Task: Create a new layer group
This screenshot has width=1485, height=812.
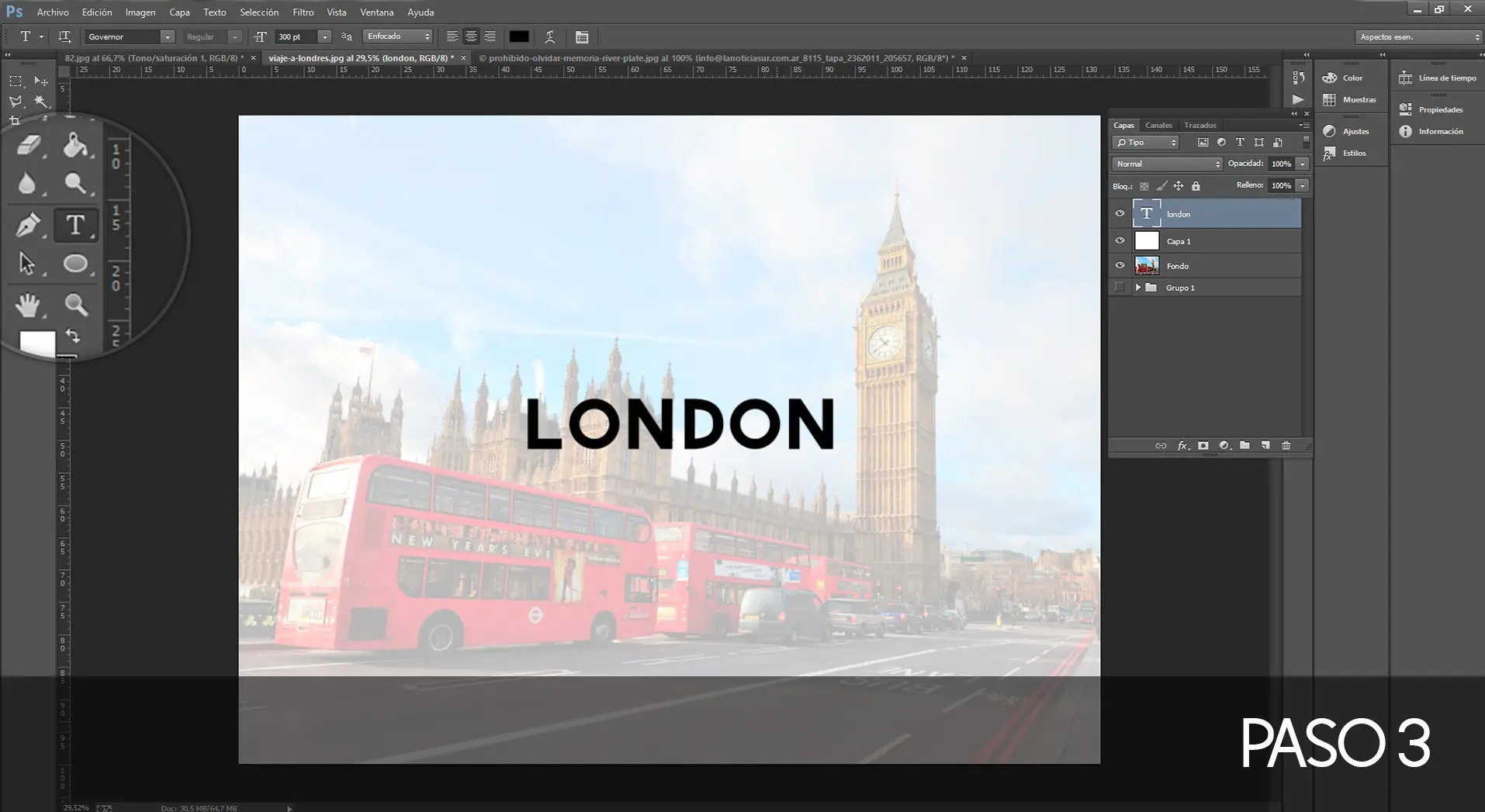Action: coord(1244,445)
